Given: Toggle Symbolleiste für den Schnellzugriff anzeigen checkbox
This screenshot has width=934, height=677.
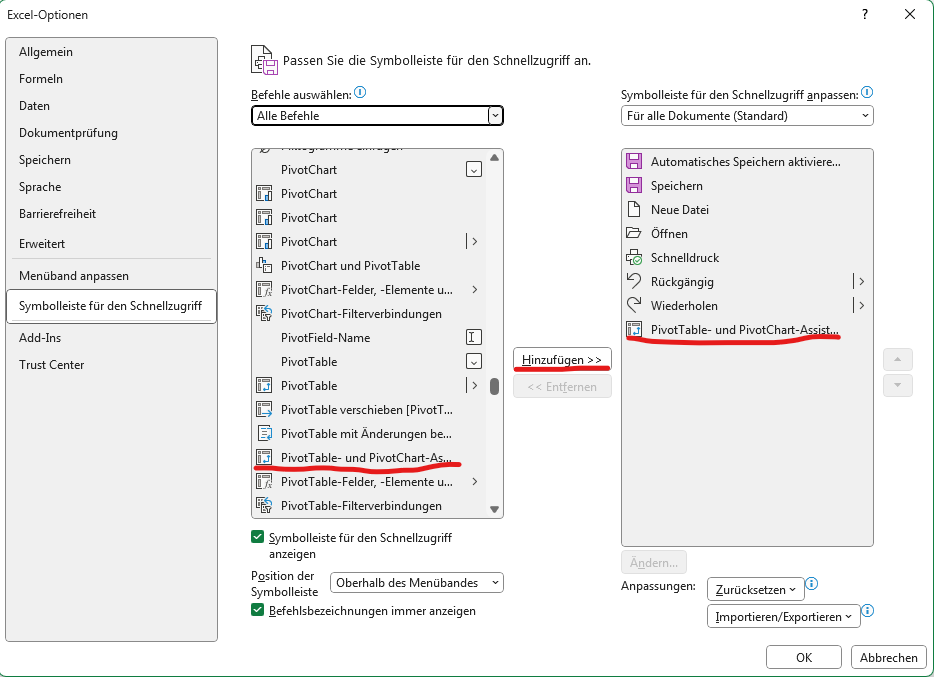Looking at the screenshot, I should pos(258,538).
